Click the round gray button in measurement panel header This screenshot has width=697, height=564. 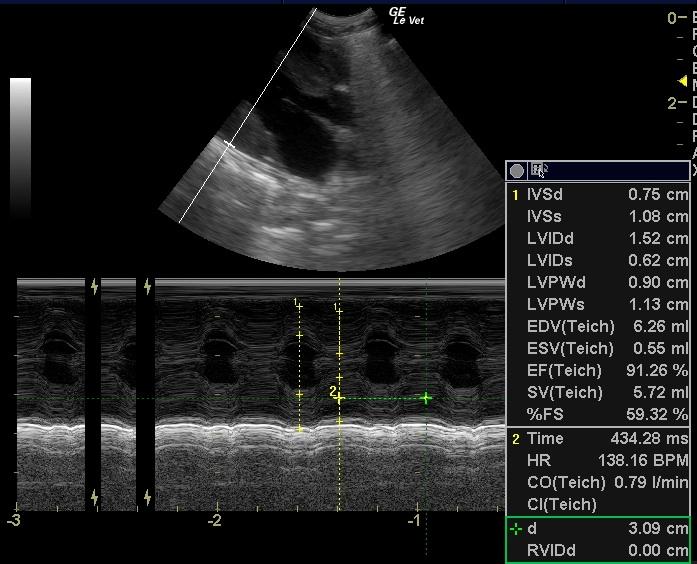[517, 171]
